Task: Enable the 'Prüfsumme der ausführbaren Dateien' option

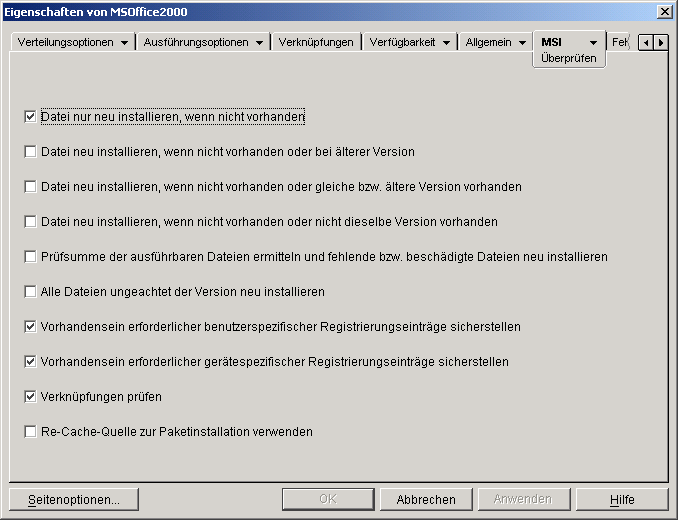Action: coord(30,257)
